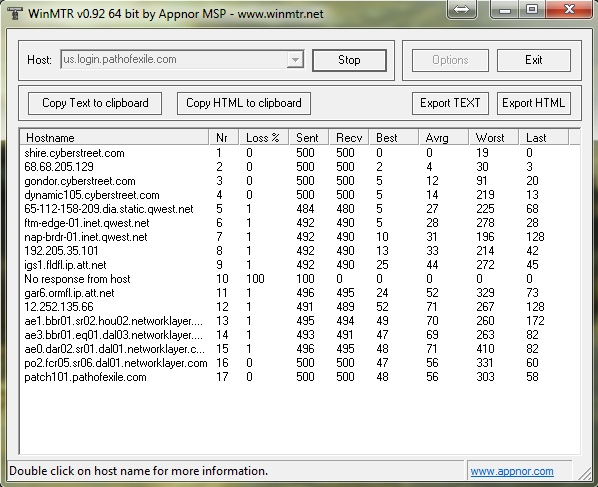Screen dimensions: 598x487
Task: Sort by Hostname column header
Action: (x=114, y=138)
